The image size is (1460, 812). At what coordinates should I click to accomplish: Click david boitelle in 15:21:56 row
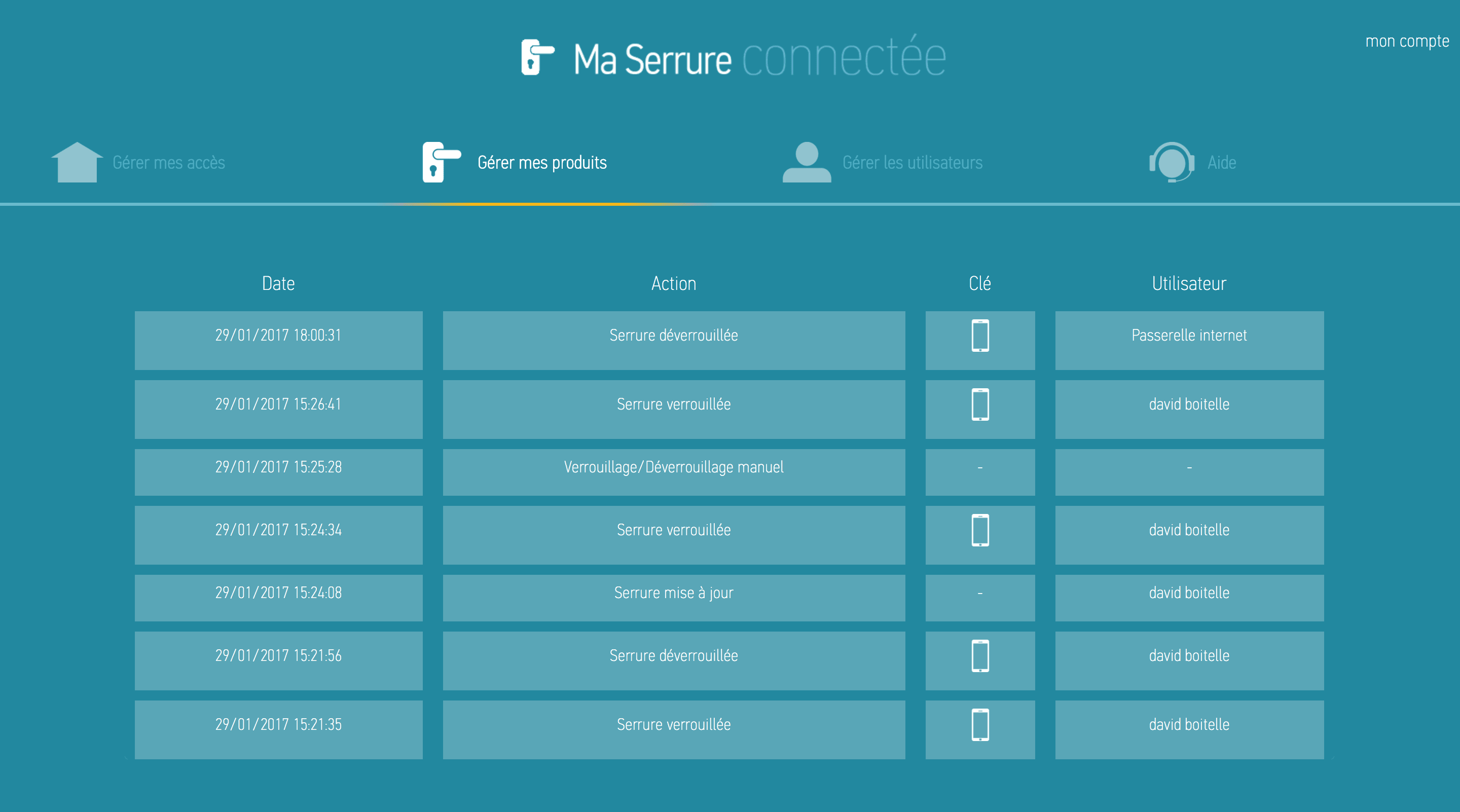(x=1189, y=661)
